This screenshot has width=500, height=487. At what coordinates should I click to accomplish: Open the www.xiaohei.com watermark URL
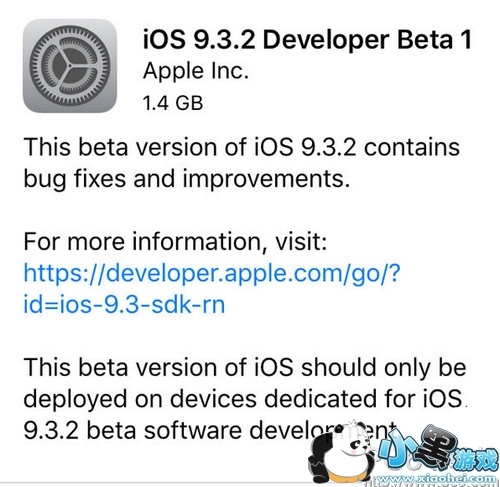(437, 479)
